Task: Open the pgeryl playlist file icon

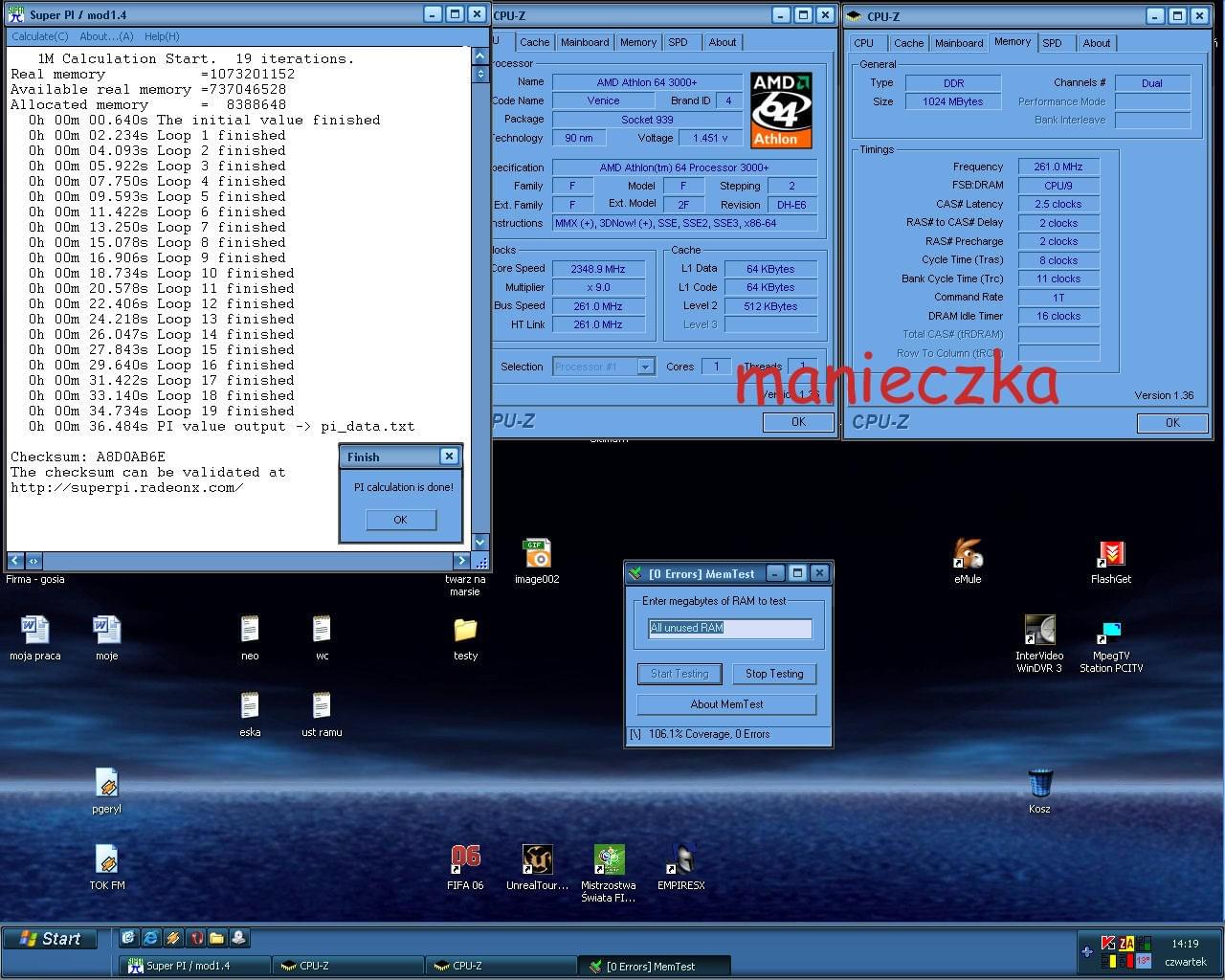Action: [x=106, y=790]
